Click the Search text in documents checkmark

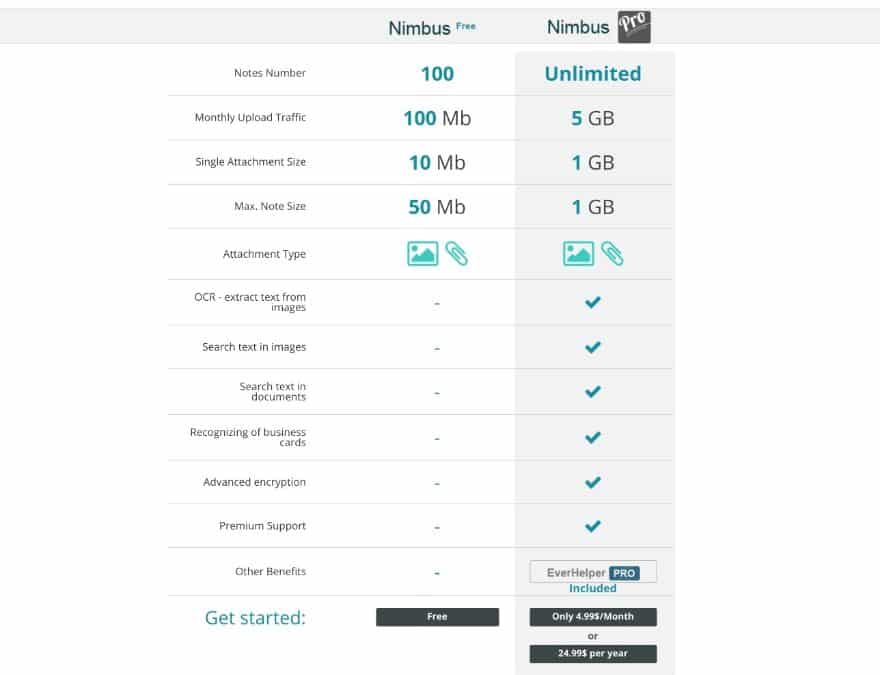pos(593,392)
